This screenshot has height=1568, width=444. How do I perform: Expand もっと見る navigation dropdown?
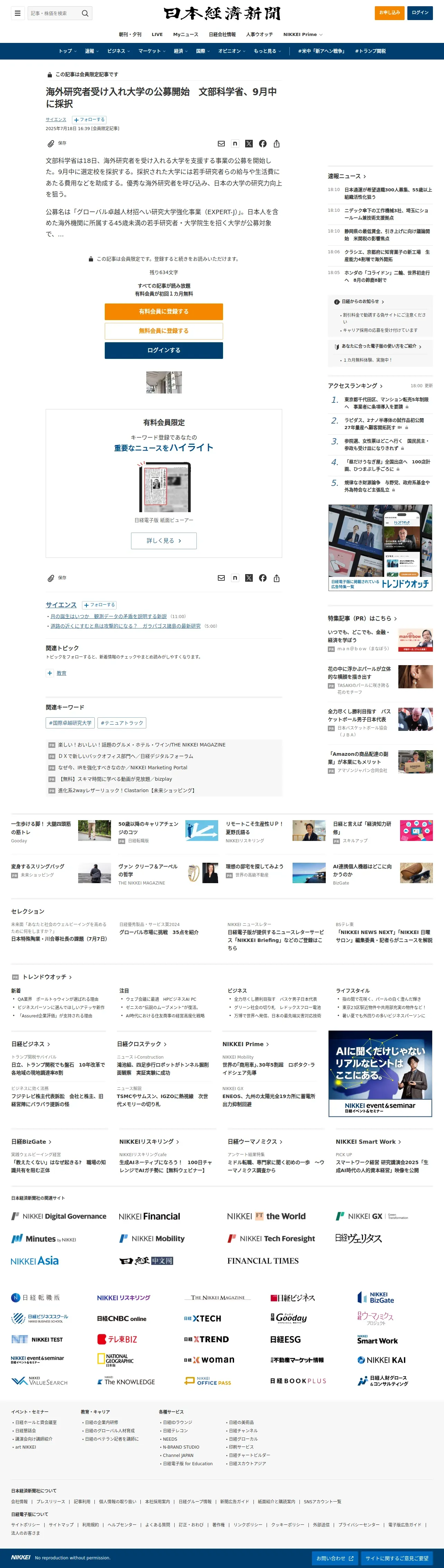pos(268,51)
